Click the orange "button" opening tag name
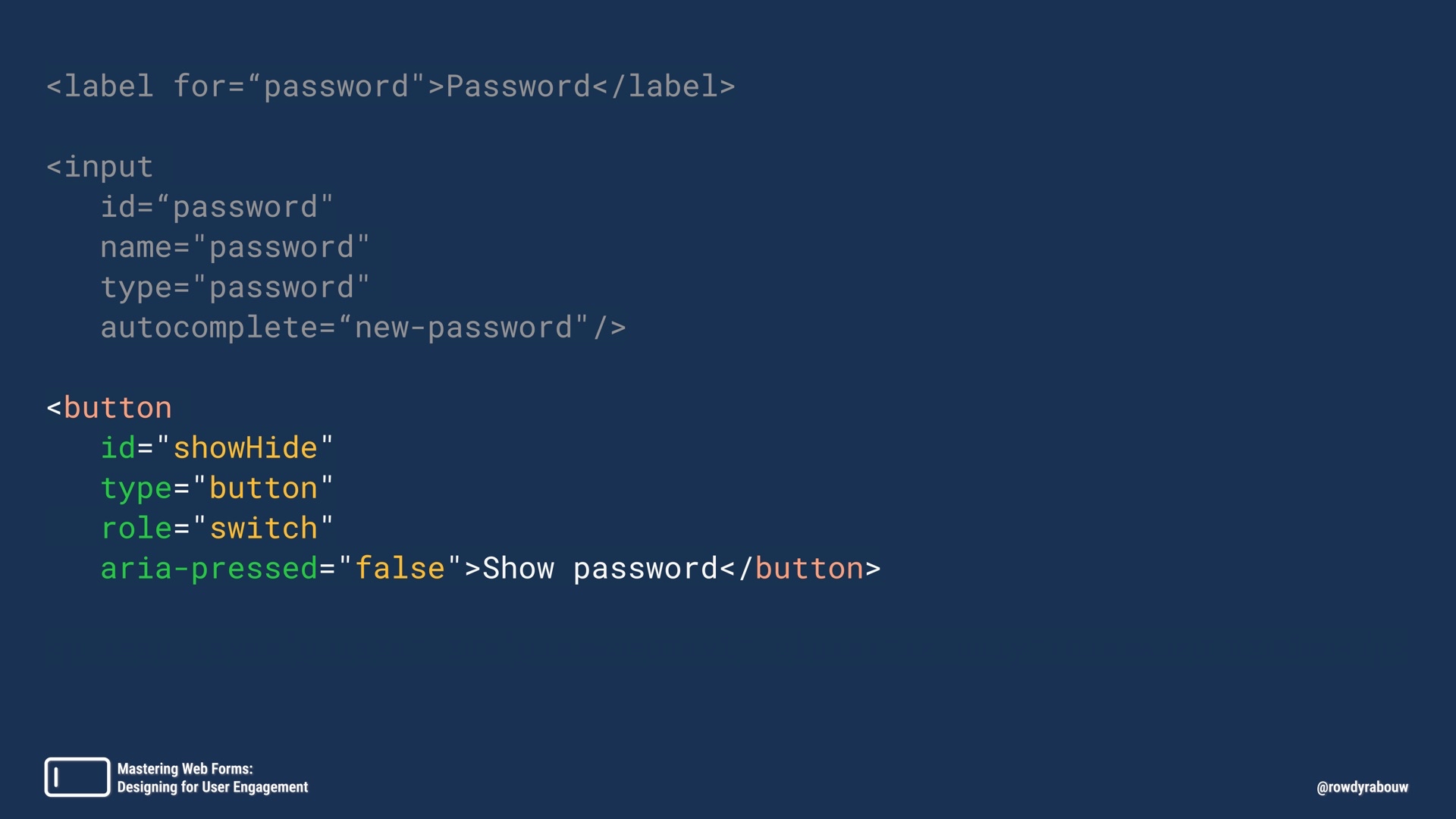The image size is (1456, 819). pyautogui.click(x=118, y=408)
